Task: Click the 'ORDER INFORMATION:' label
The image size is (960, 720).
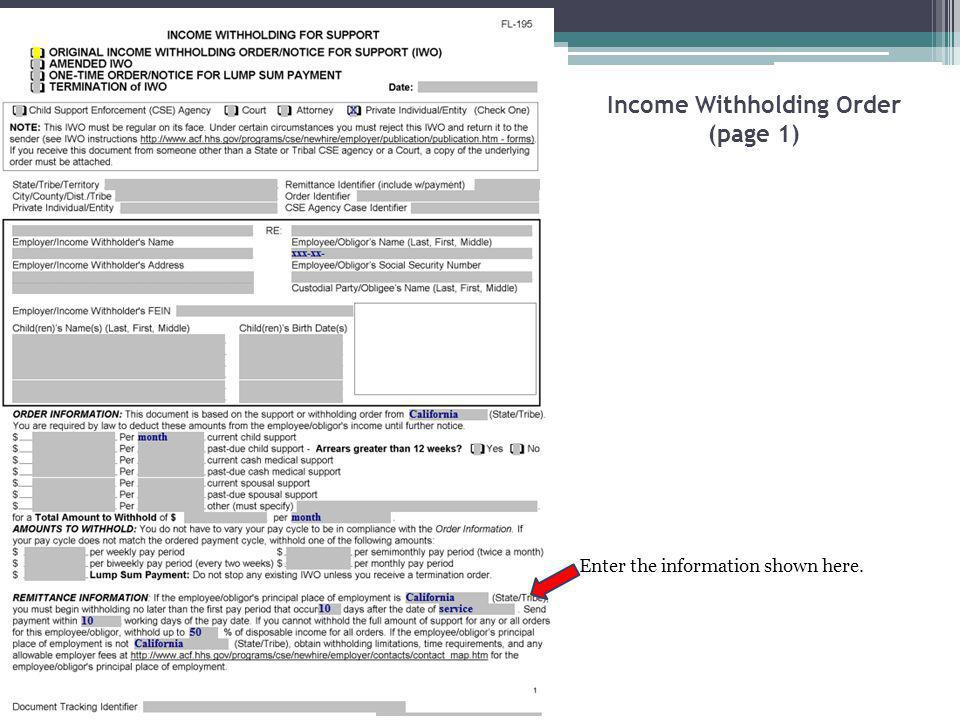Action: pyautogui.click(x=67, y=415)
